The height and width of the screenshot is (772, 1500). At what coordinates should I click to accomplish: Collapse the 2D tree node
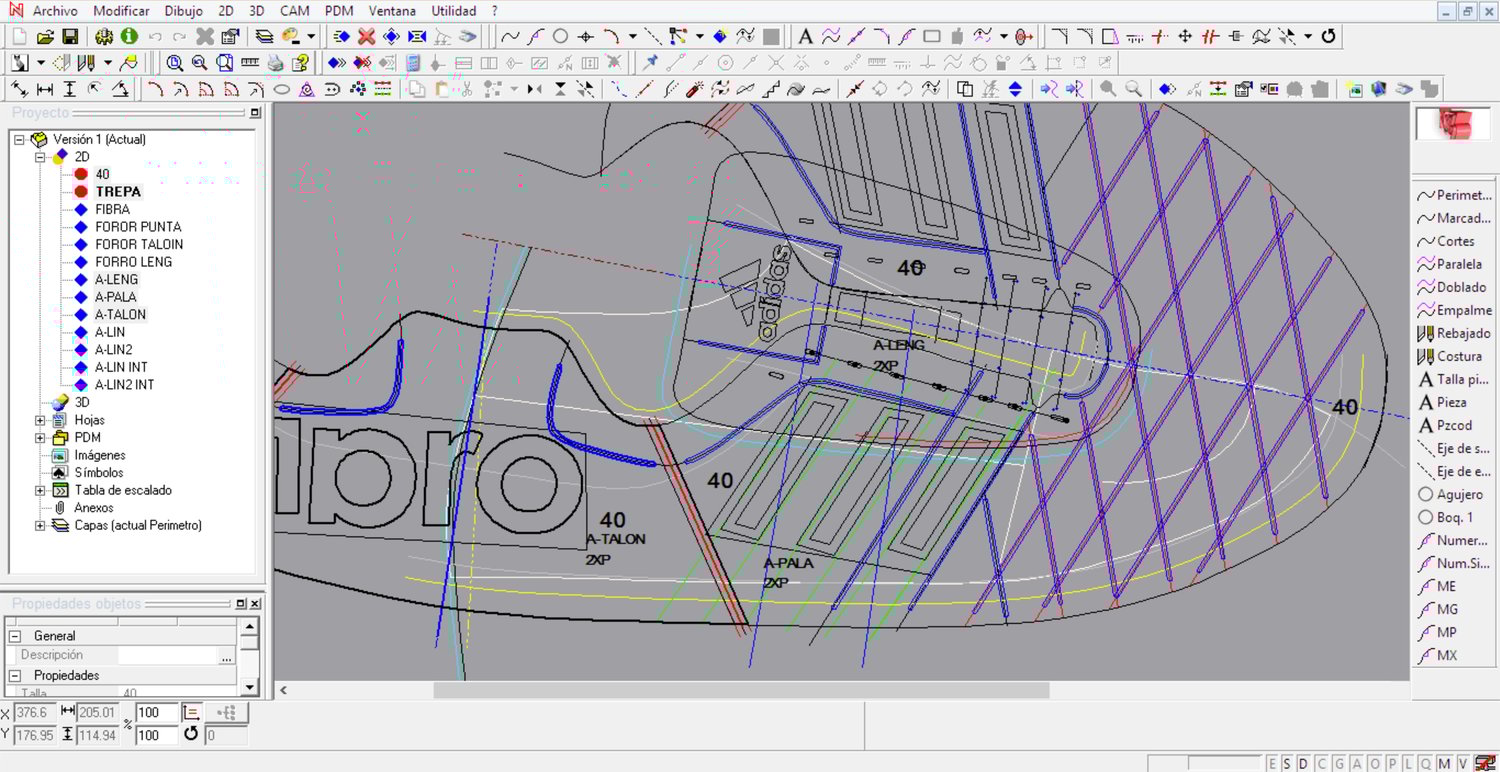(40, 157)
